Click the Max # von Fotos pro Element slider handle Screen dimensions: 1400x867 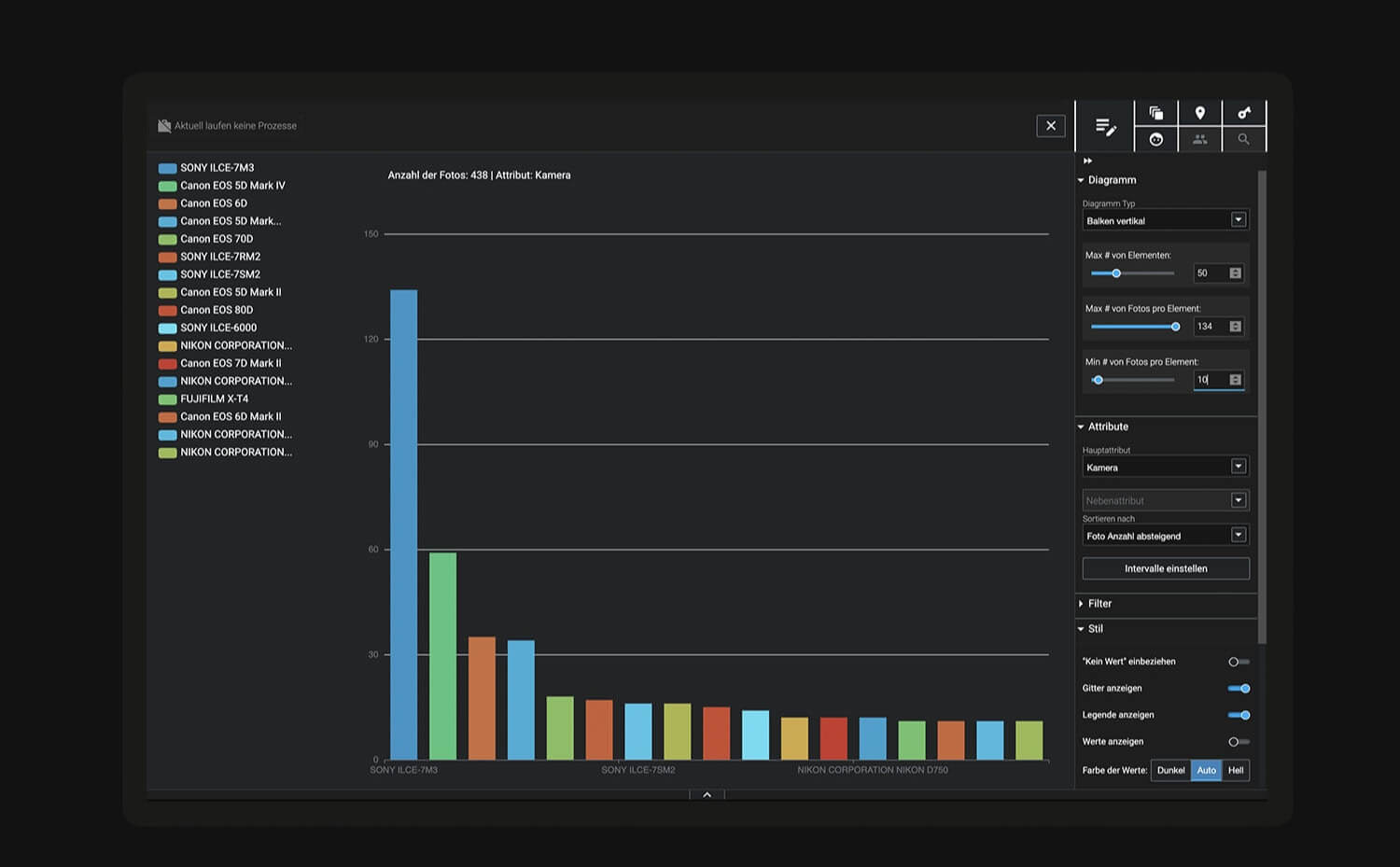click(1176, 327)
